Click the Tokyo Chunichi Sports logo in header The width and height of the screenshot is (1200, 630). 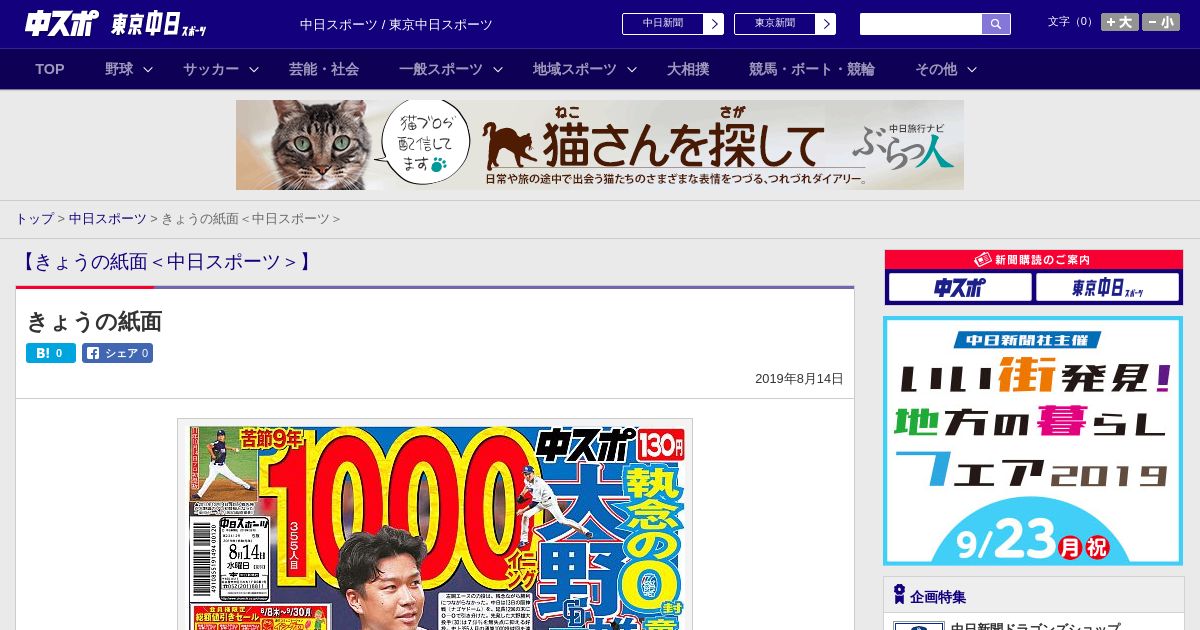pos(159,24)
